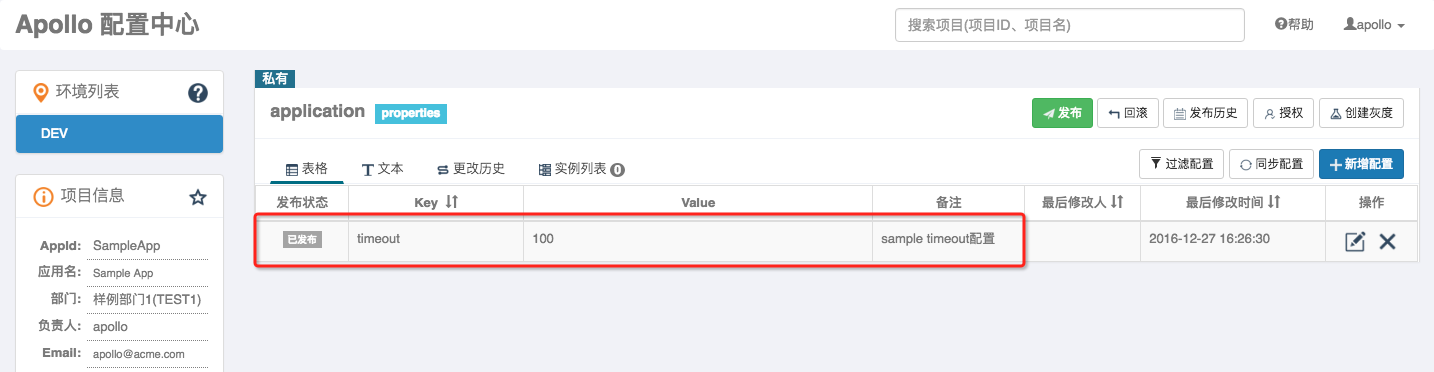Screen dimensions: 1434x372
Task: Sort by Key column arrows
Action: coord(451,202)
